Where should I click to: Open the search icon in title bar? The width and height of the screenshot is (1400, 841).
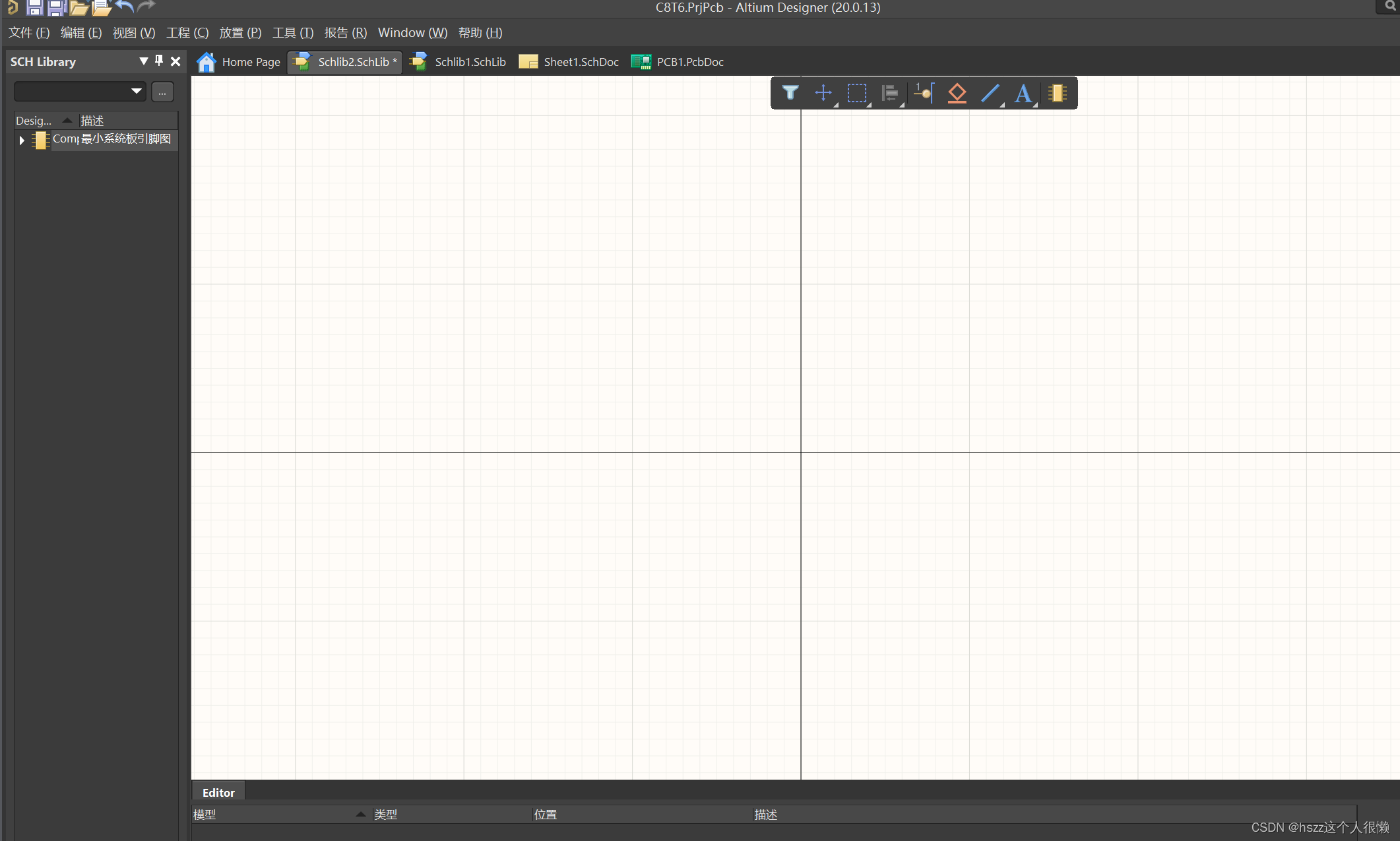(x=1390, y=6)
